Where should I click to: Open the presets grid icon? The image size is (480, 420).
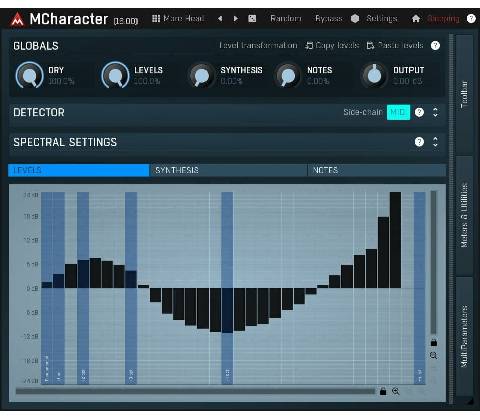click(x=156, y=18)
